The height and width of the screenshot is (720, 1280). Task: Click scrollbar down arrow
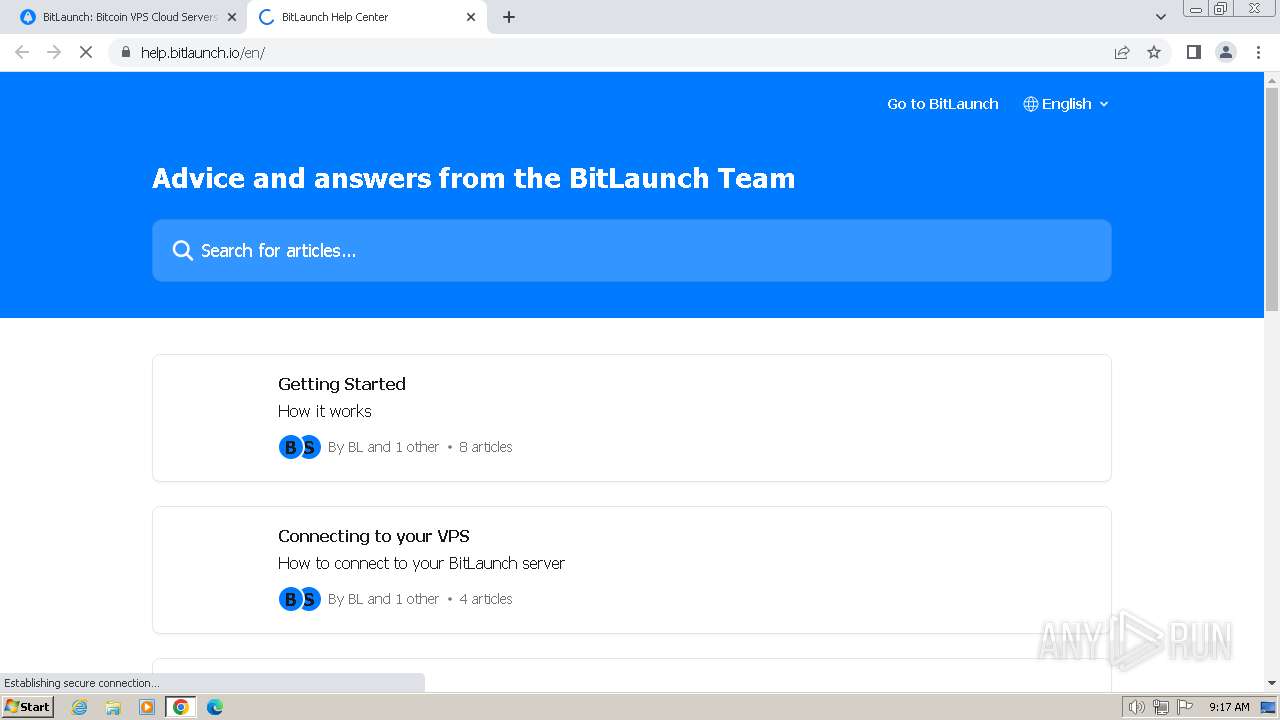pos(1272,683)
